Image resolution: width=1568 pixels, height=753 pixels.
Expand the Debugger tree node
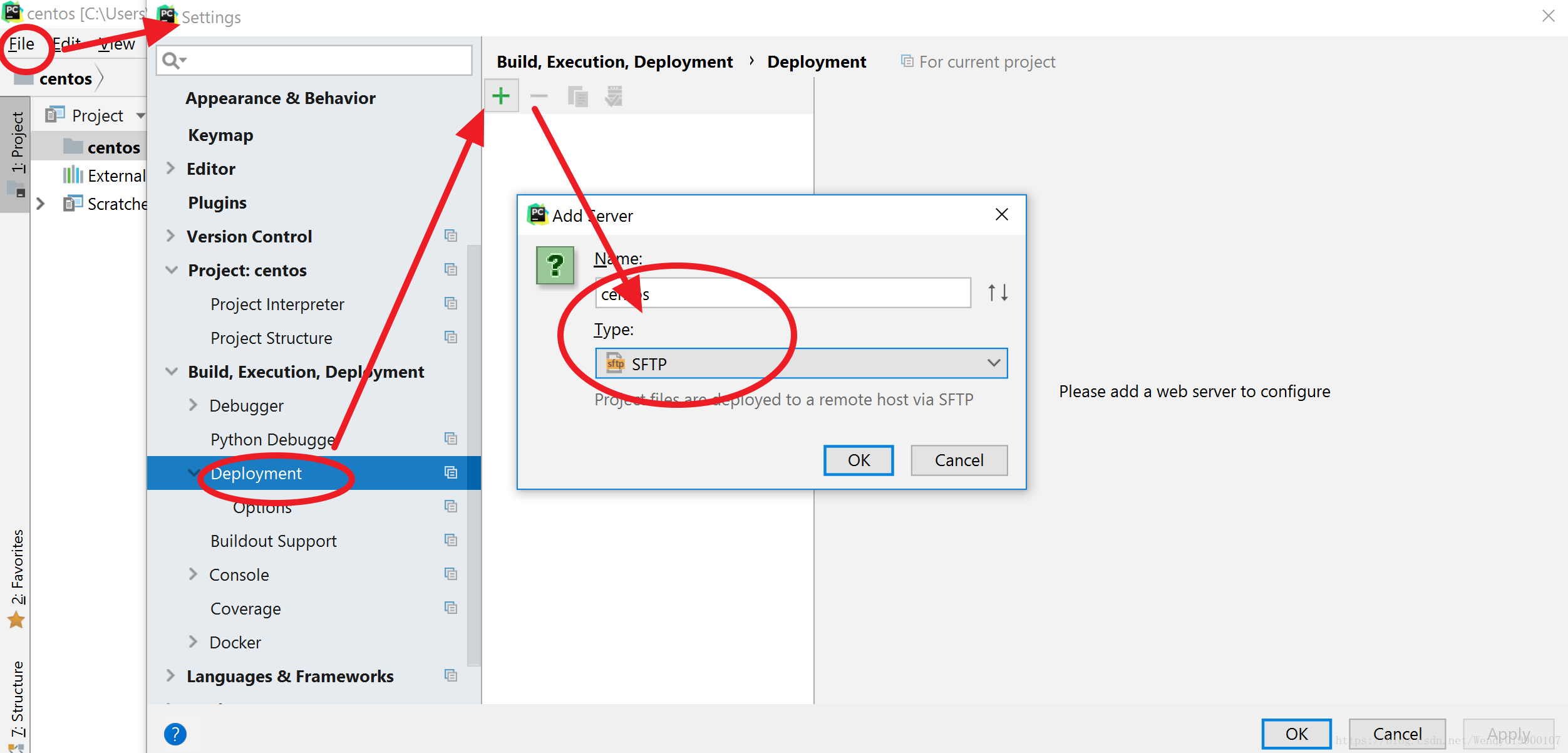[193, 405]
